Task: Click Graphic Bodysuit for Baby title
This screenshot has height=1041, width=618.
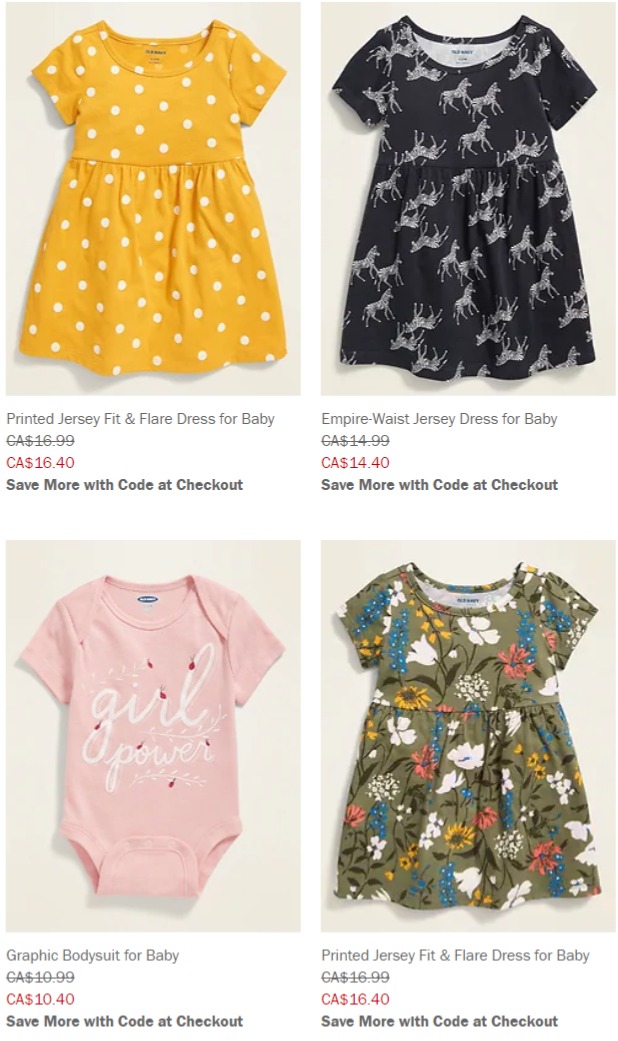Action: (x=93, y=955)
